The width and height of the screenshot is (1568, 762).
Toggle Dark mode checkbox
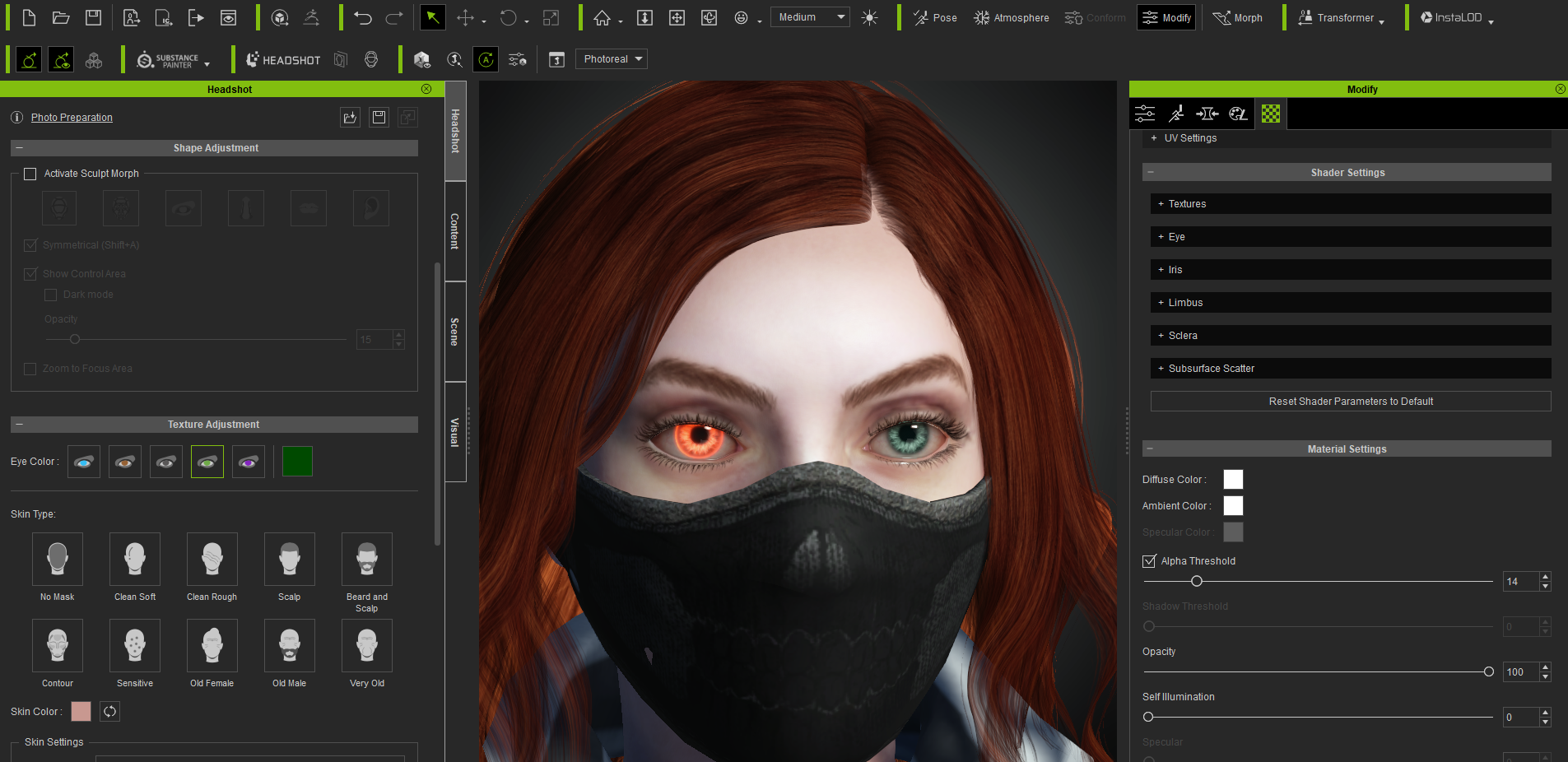[51, 295]
